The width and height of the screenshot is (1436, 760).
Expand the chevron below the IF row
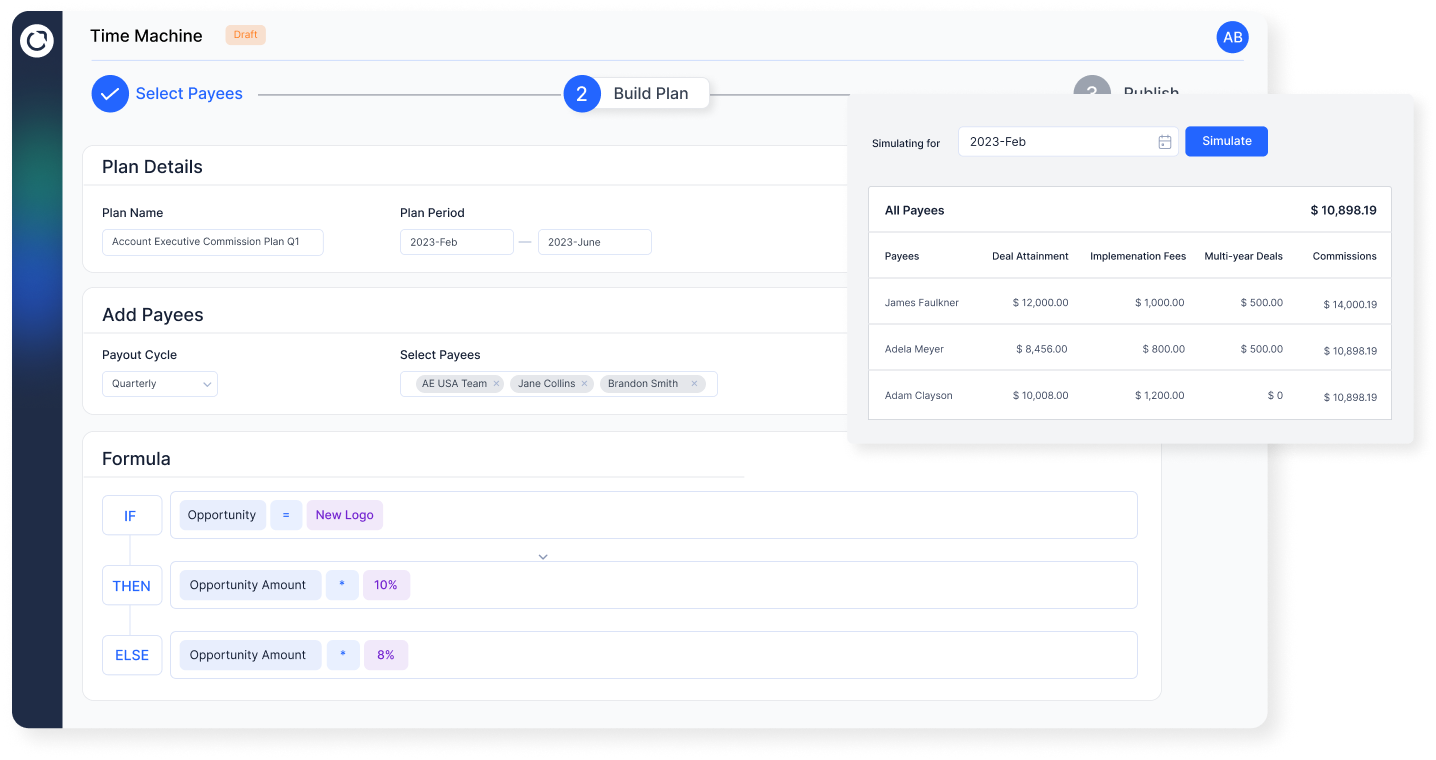(543, 556)
